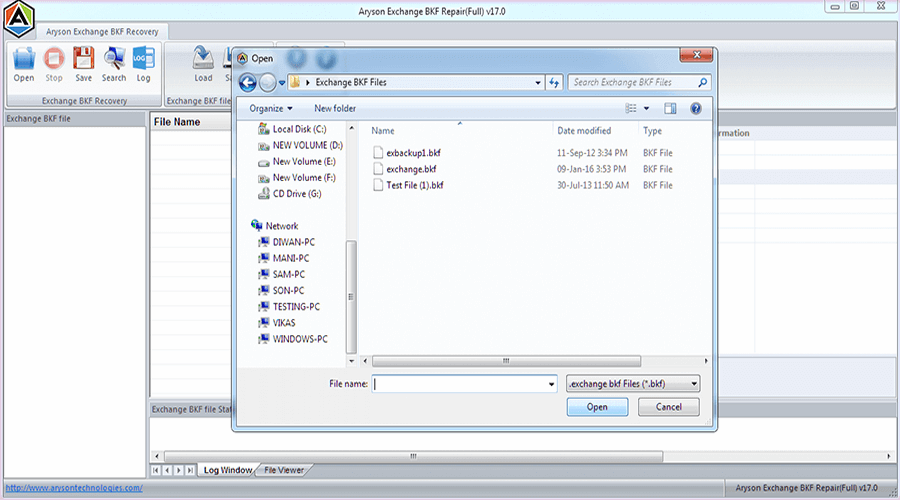The height and width of the screenshot is (500, 900).
Task: Select CD Drive (G:)
Action: click(x=290, y=194)
